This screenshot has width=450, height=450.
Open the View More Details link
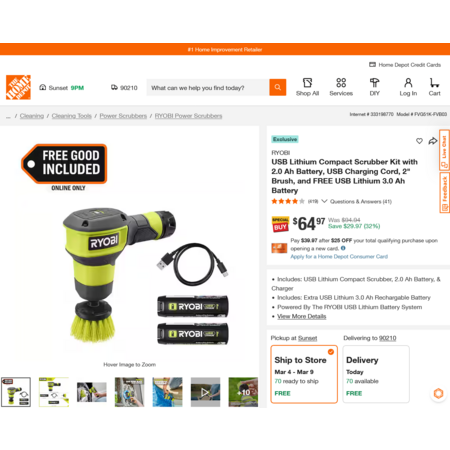click(302, 316)
